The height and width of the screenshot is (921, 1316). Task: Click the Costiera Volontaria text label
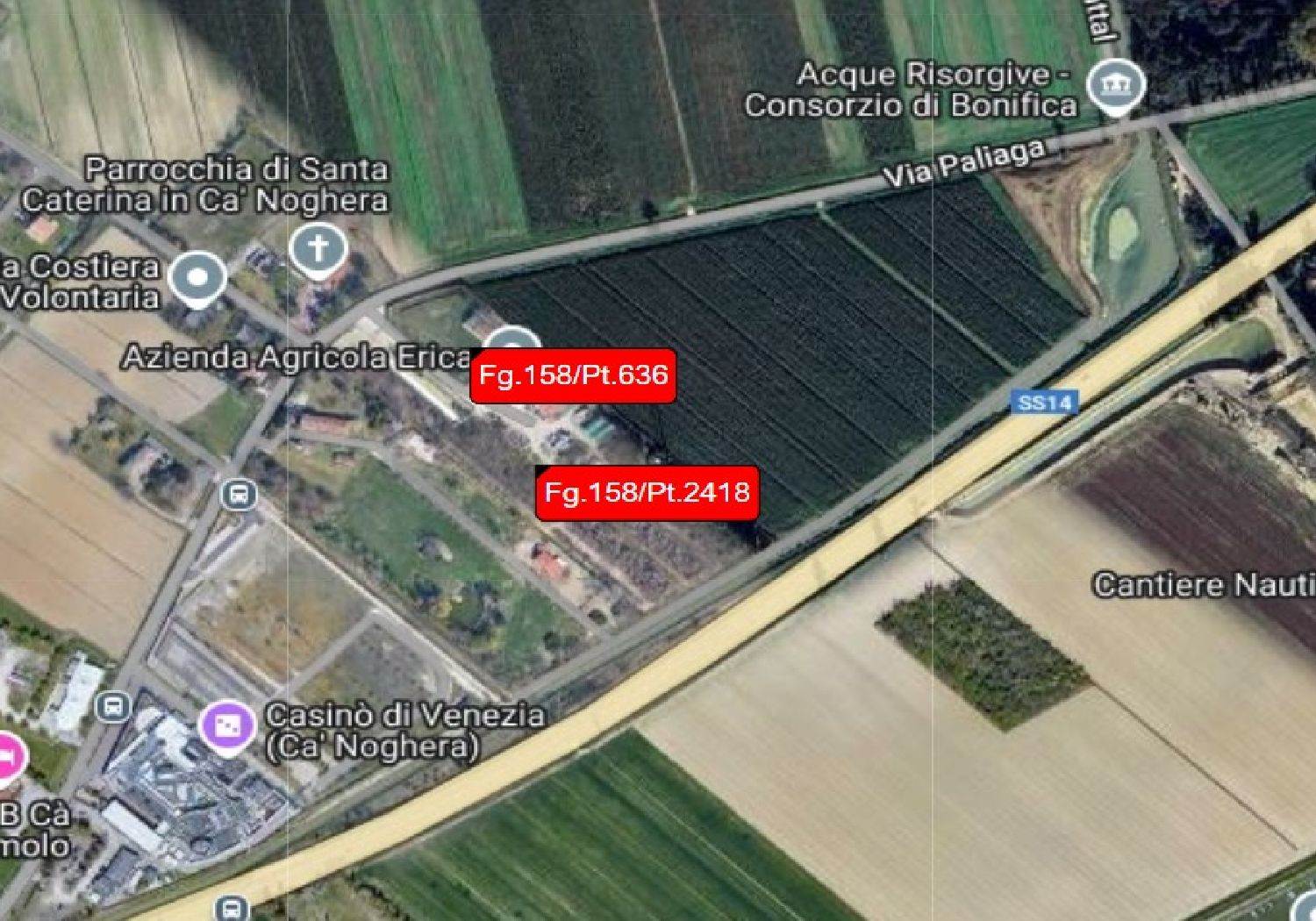[x=81, y=282]
